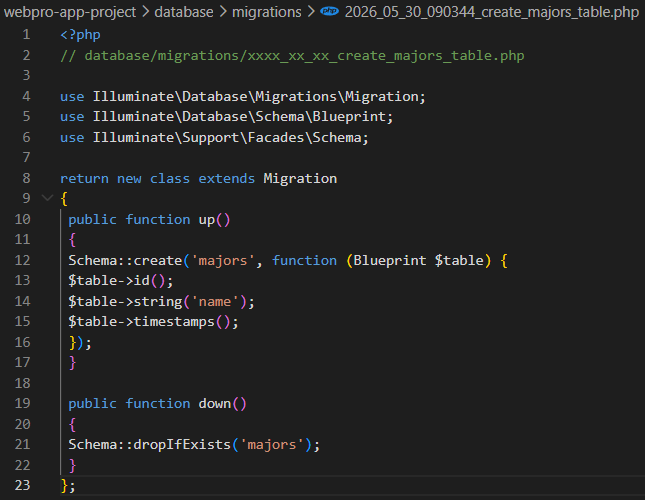645x500 pixels.
Task: Select the migrations breadcrumb segment
Action: (267, 12)
